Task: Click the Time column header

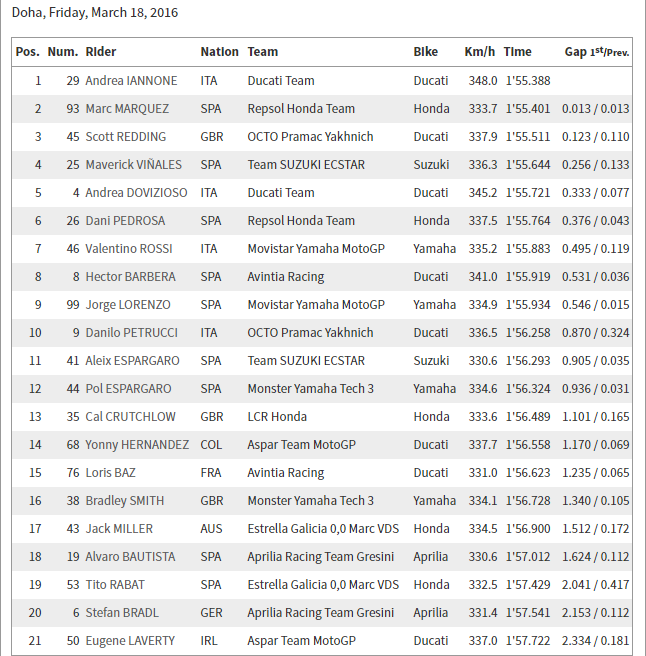Action: [518, 52]
